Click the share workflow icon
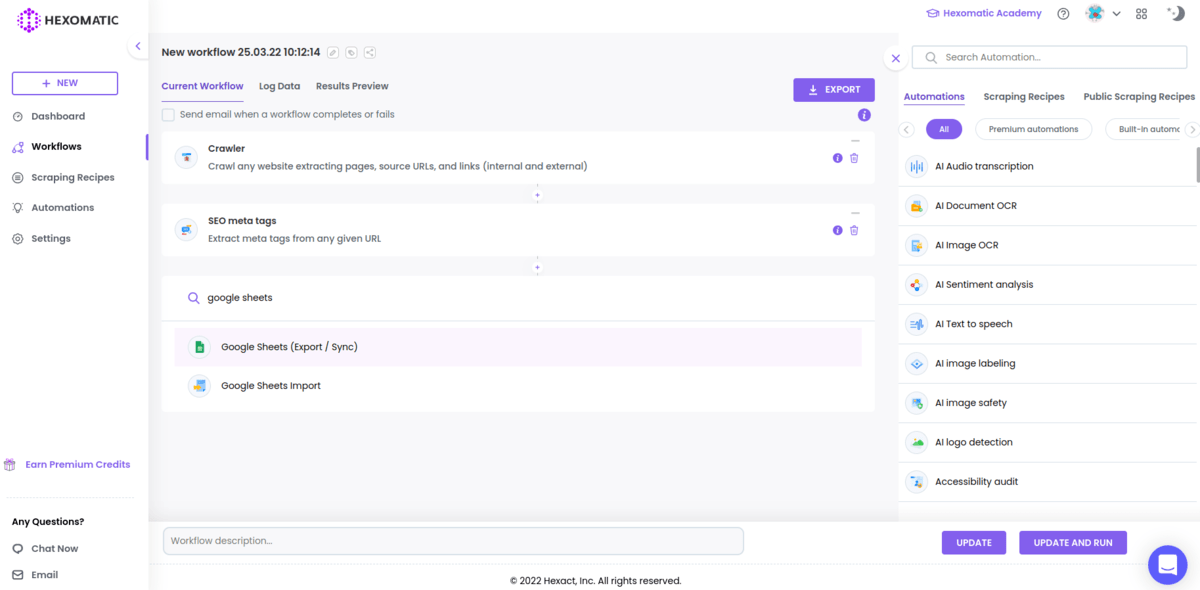 click(x=370, y=52)
